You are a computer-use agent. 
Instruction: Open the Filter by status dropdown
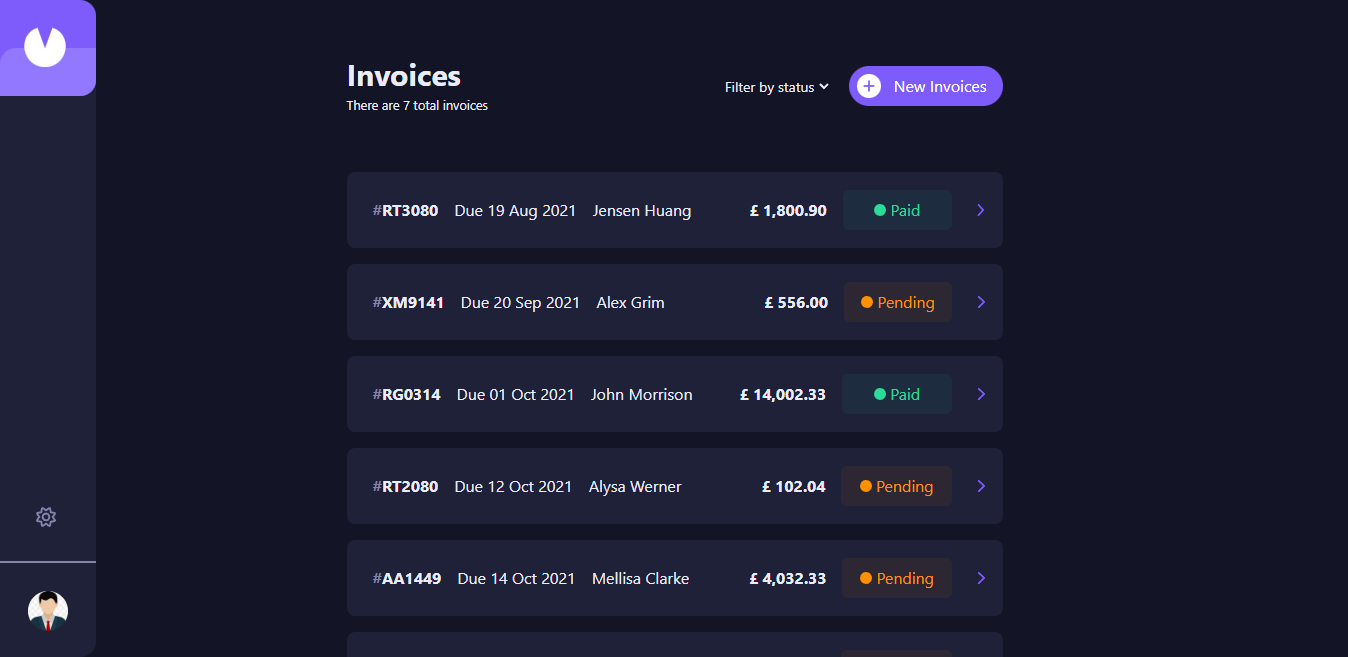pyautogui.click(x=777, y=87)
